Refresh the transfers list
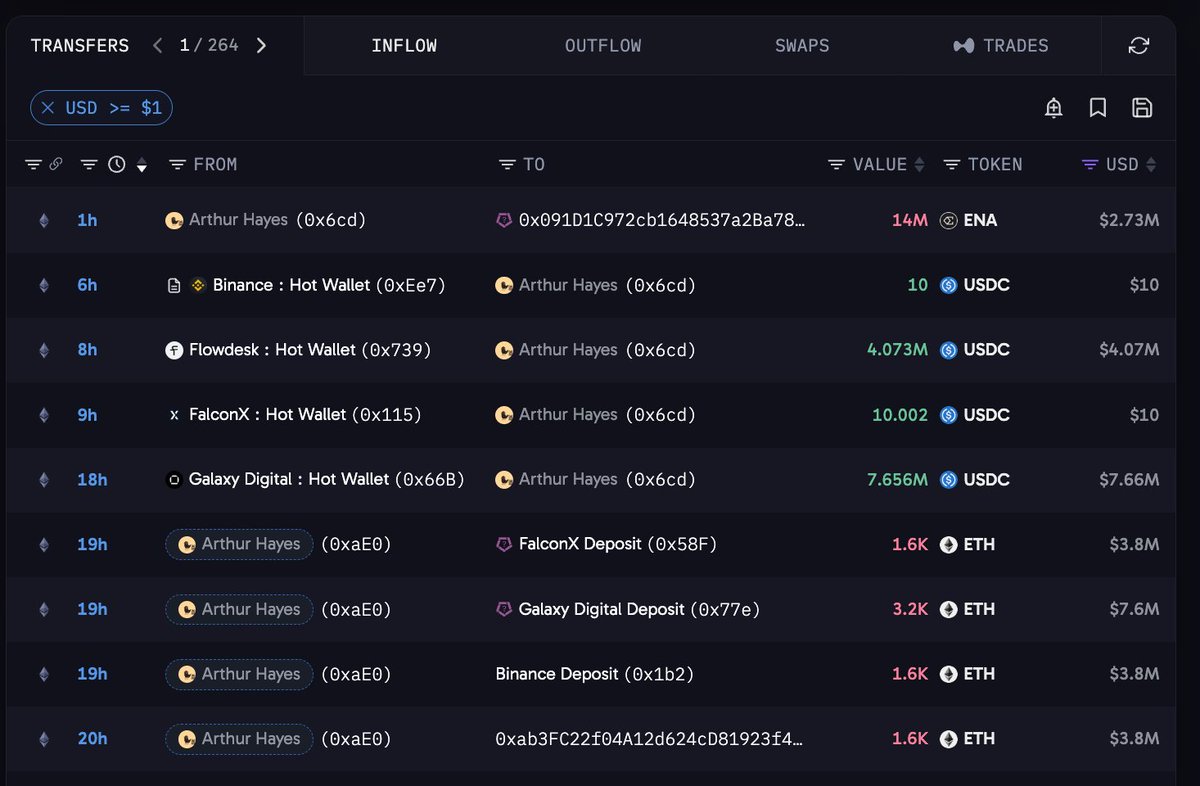 (1138, 45)
